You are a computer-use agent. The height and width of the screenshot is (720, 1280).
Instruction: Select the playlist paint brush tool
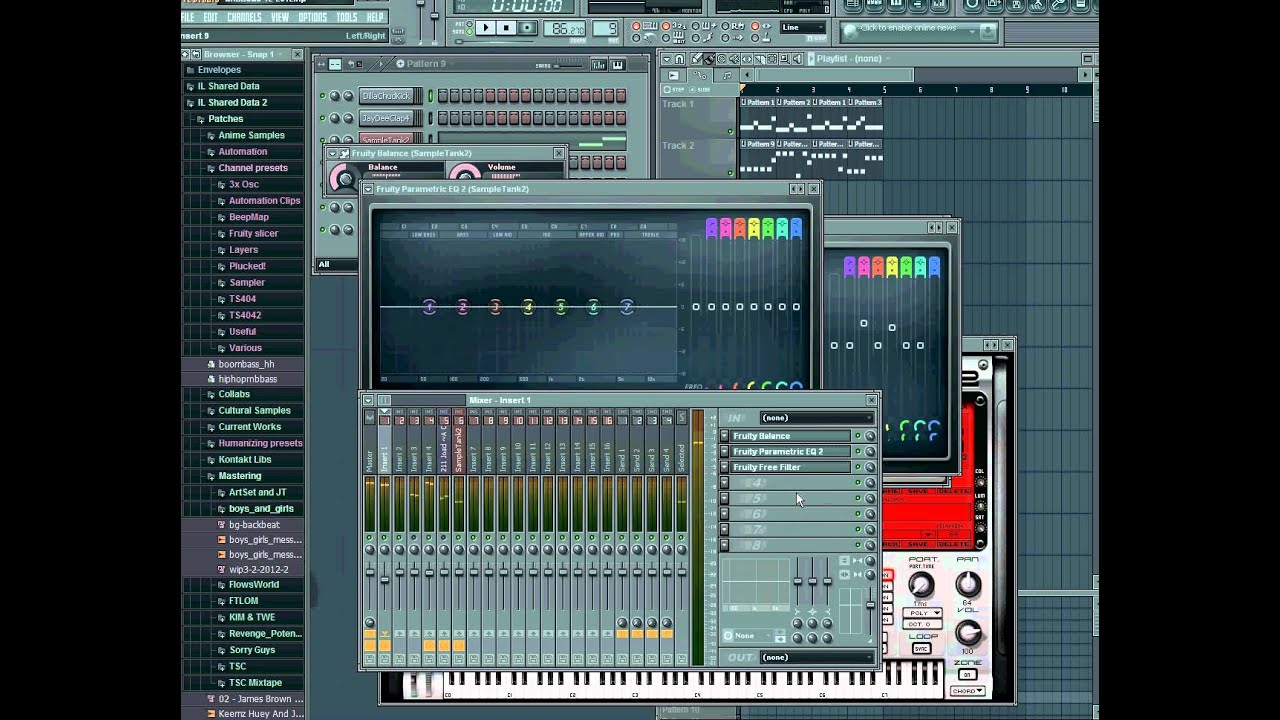710,59
